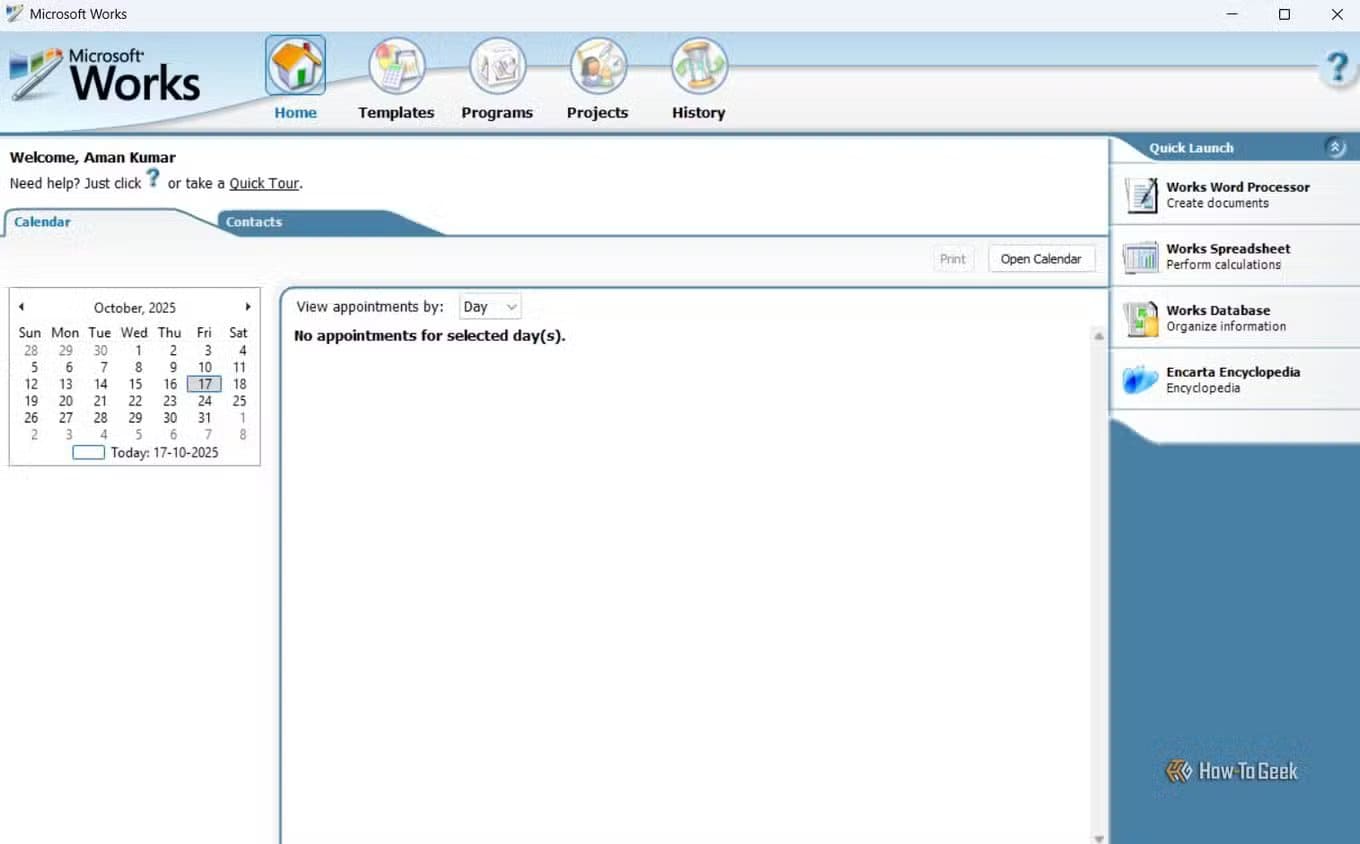Image resolution: width=1360 pixels, height=844 pixels.
Task: Switch to the Contacts tab
Action: 252,221
